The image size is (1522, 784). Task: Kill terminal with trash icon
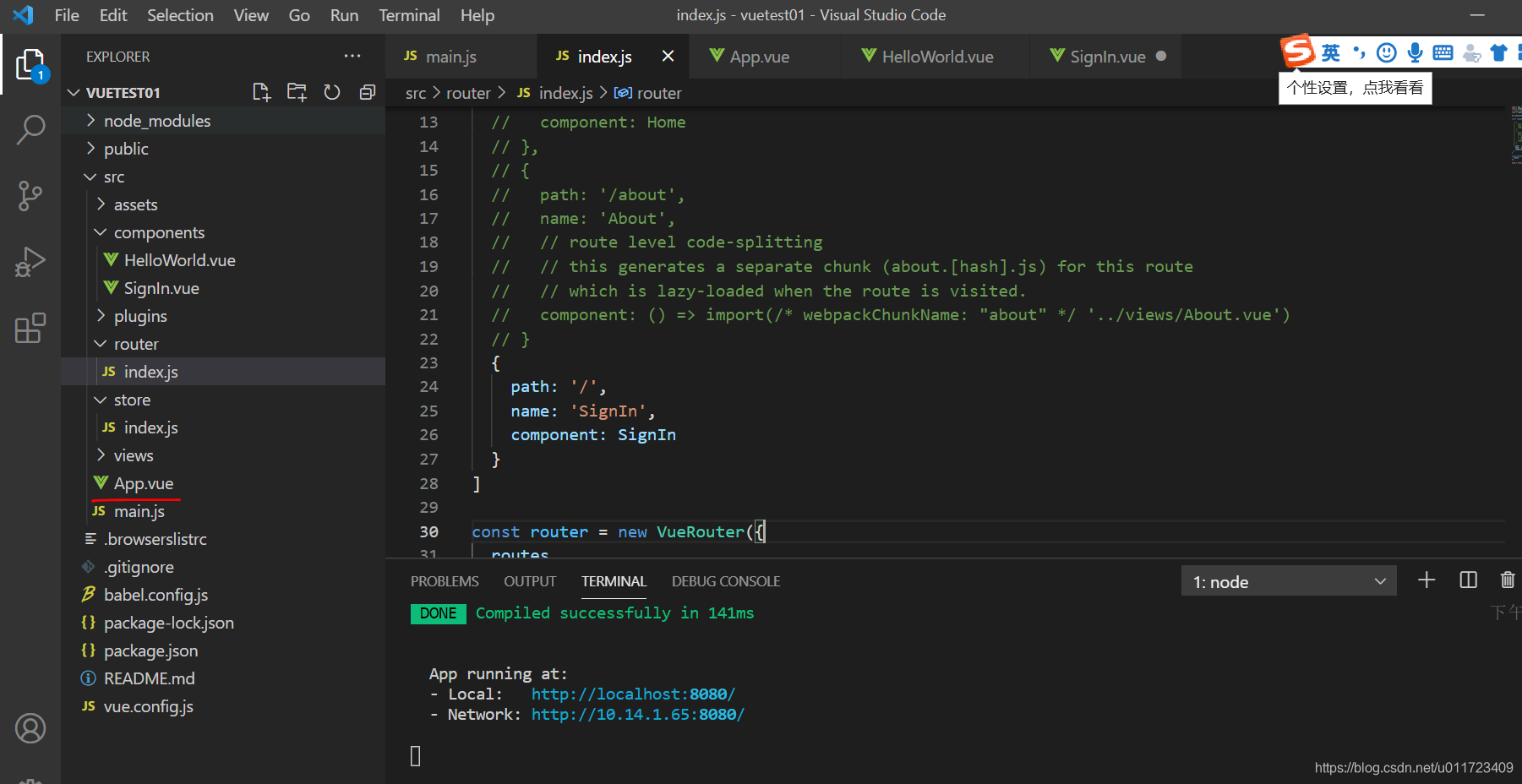[x=1508, y=580]
